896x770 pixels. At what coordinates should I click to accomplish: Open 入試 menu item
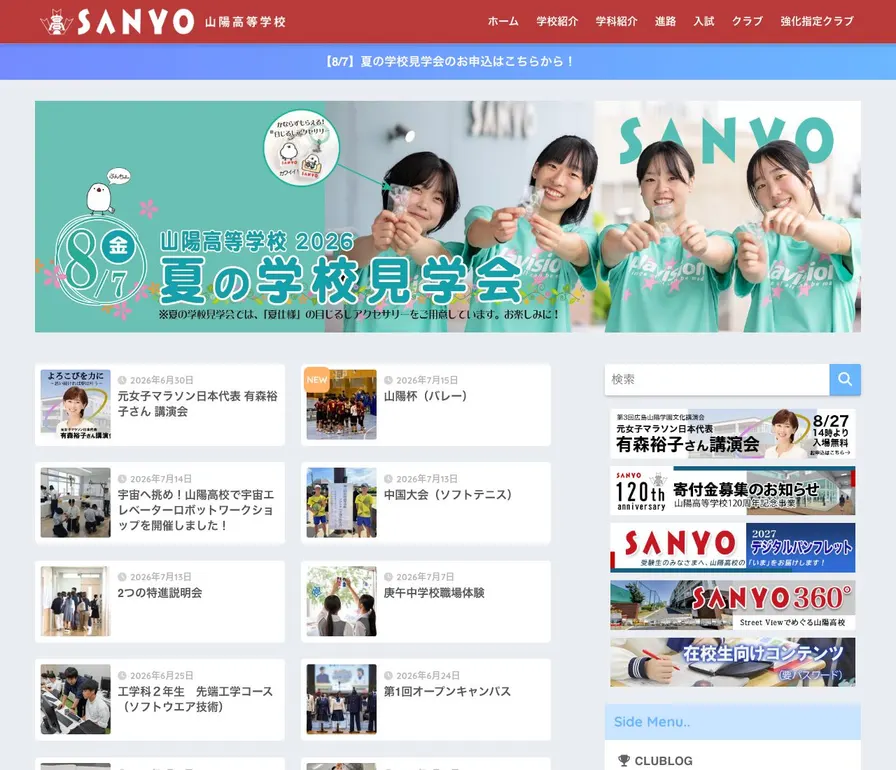pos(704,22)
